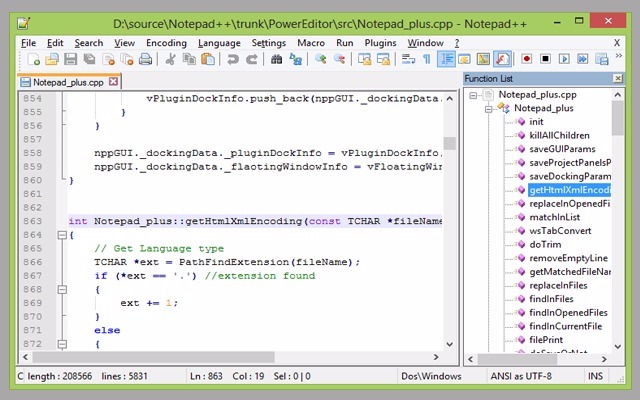Select the Notepad_plus.cpp document tab

point(68,82)
